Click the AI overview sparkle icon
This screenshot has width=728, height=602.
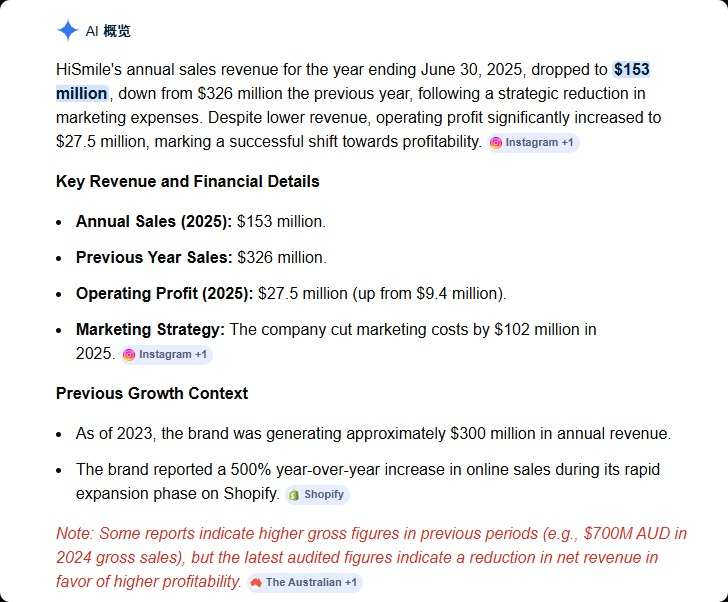tap(67, 30)
